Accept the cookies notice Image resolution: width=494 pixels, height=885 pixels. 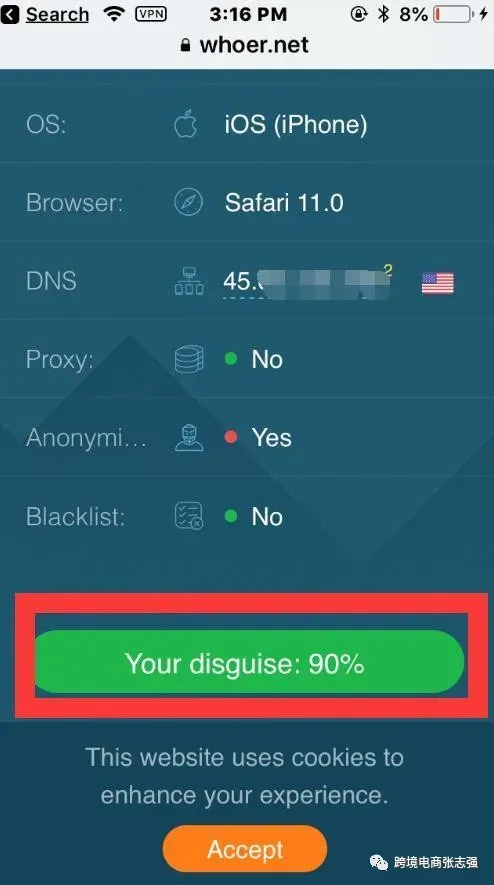coord(245,849)
